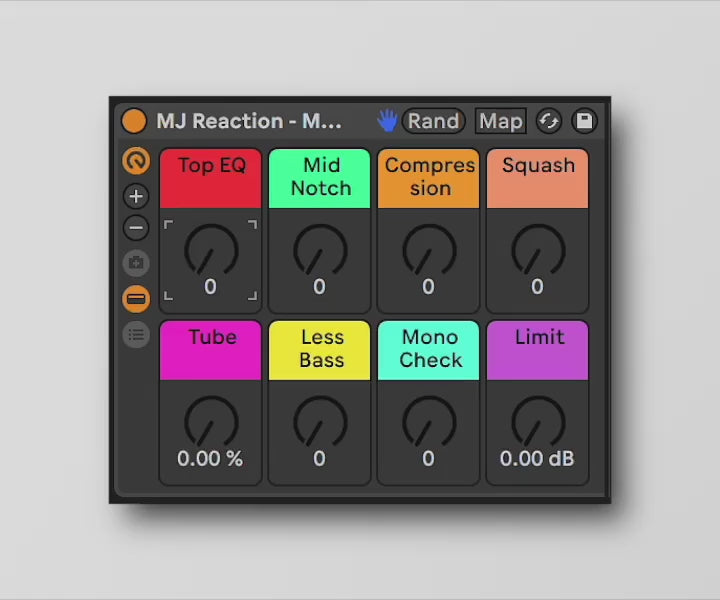Click the Mid Notch macro knob
720x600 pixels.
[x=320, y=250]
